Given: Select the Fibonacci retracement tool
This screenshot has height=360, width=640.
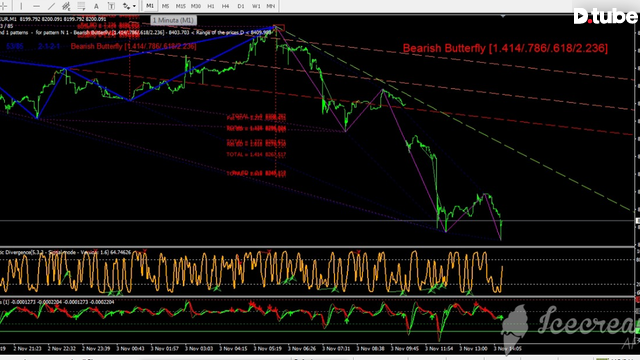Looking at the screenshot, I should tap(81, 6).
